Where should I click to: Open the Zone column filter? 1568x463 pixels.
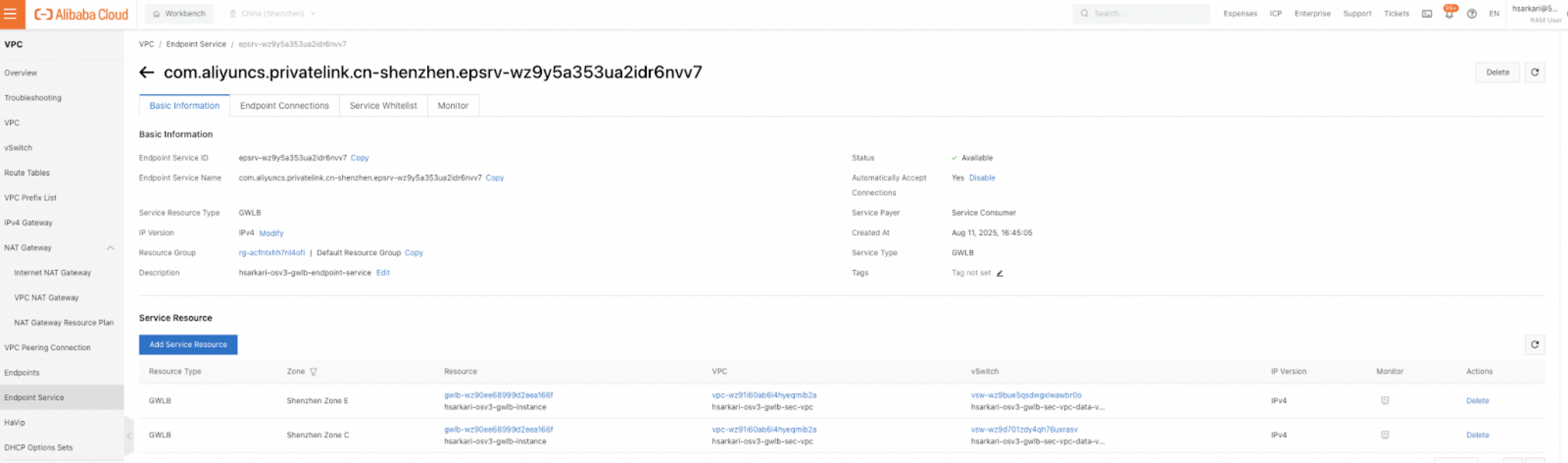pyautogui.click(x=314, y=372)
